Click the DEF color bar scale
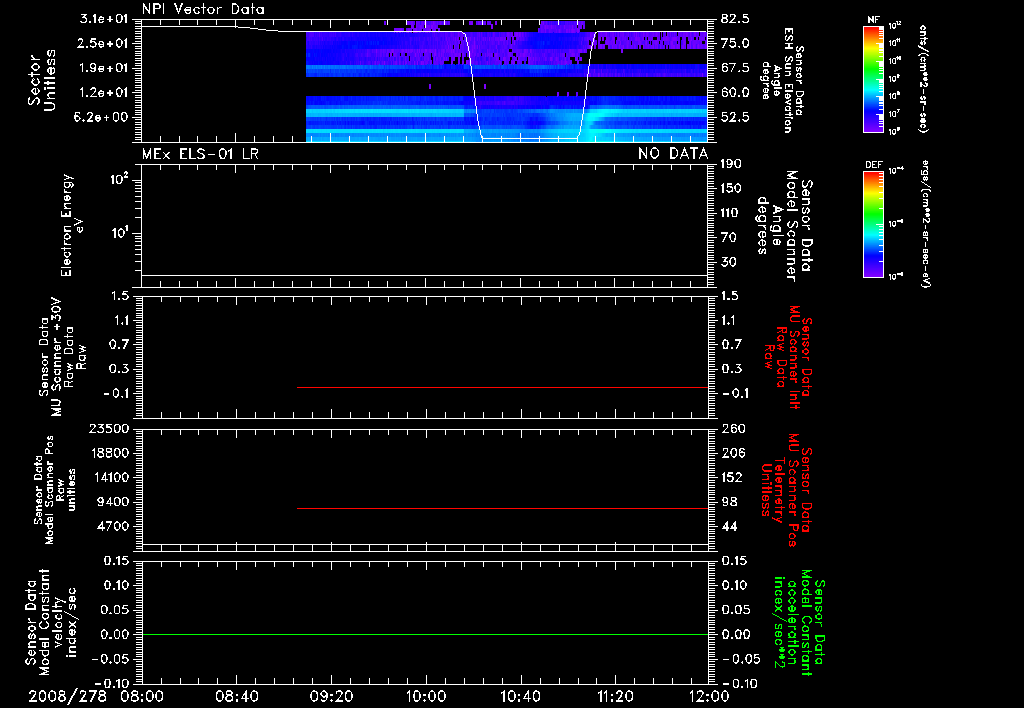The height and width of the screenshot is (708, 1024). pos(873,224)
